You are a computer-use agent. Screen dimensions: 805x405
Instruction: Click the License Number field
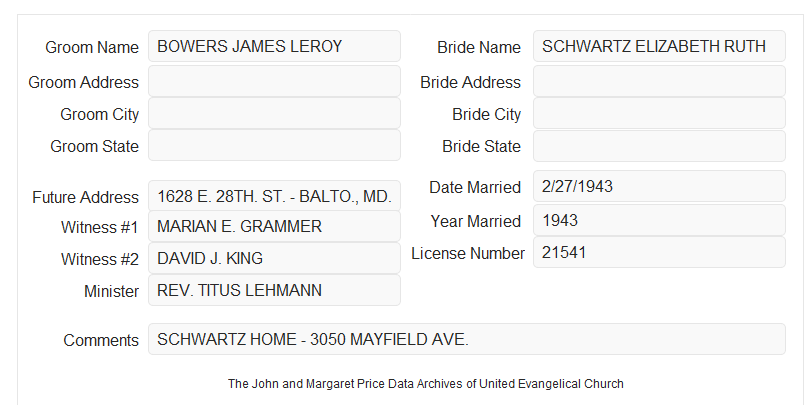click(659, 252)
